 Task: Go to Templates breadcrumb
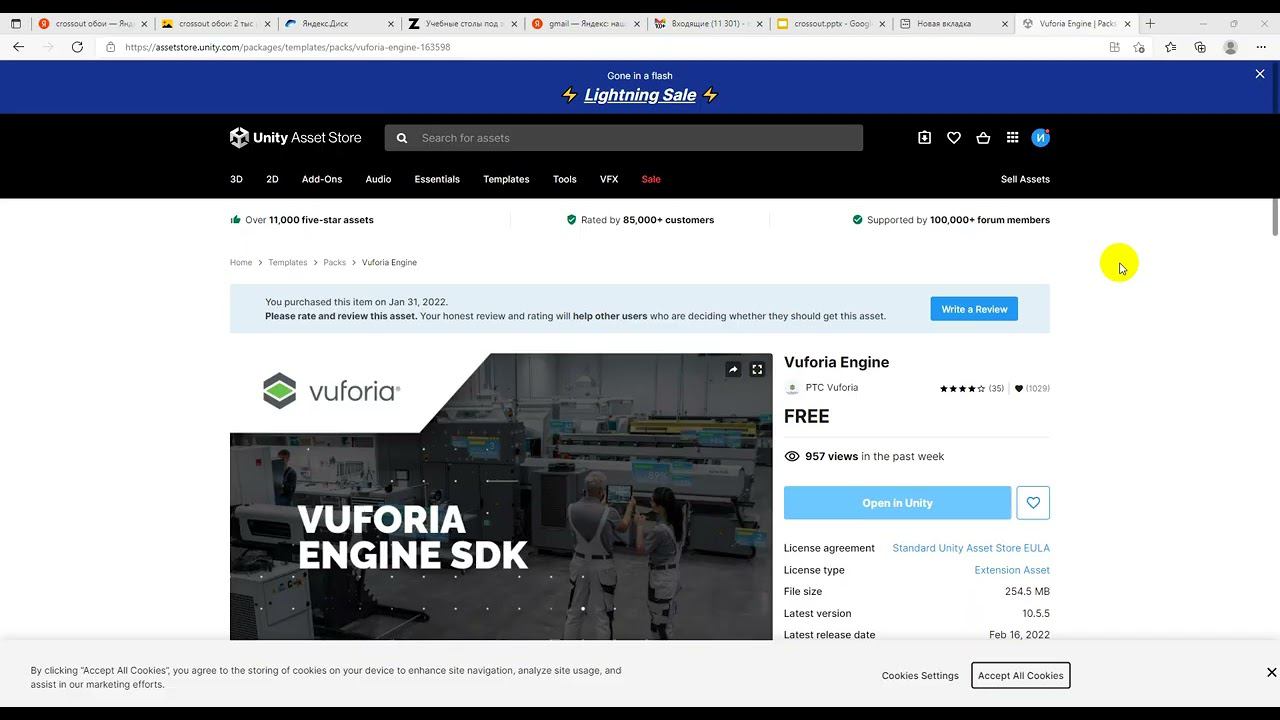pyautogui.click(x=288, y=262)
